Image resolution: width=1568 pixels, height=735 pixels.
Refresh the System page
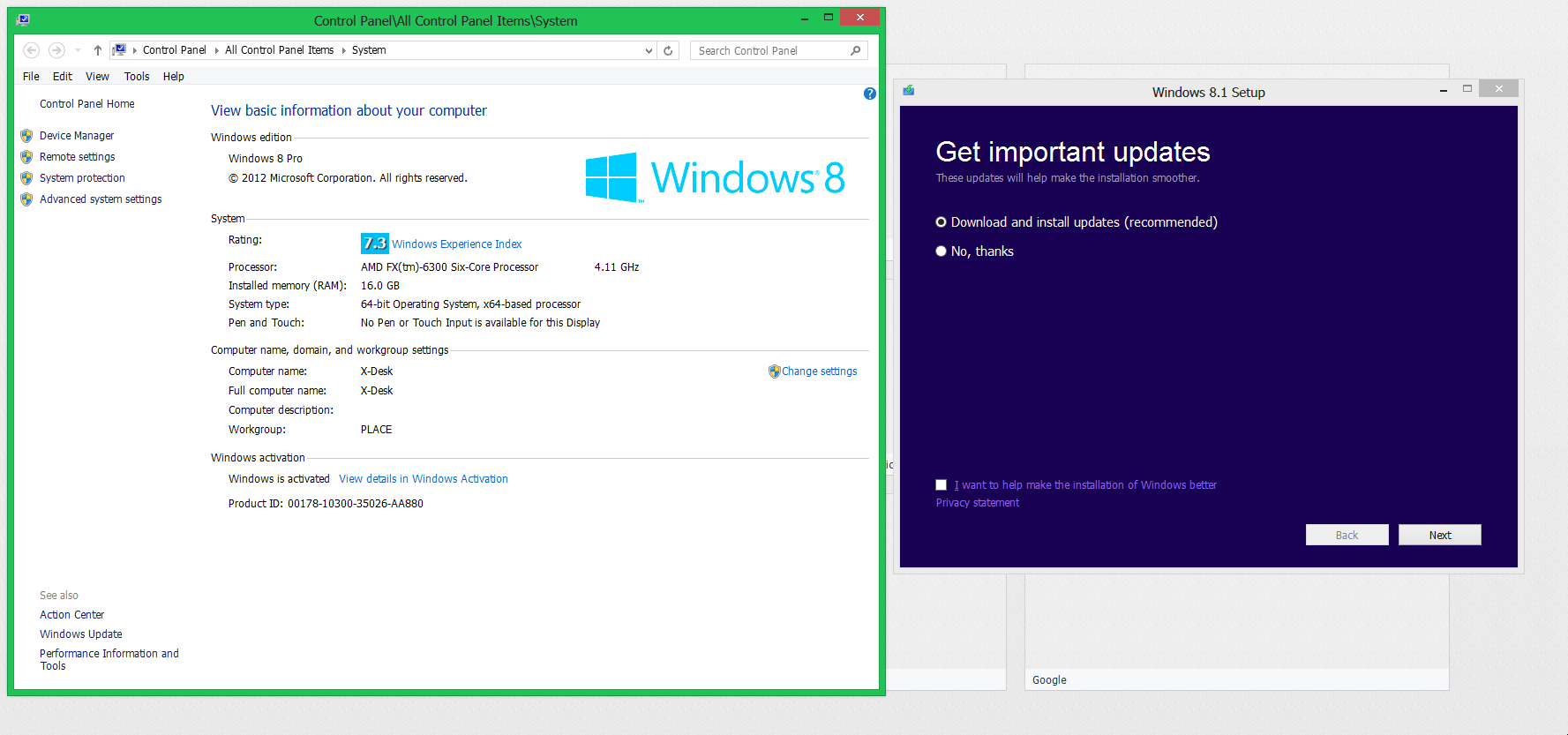(x=668, y=50)
